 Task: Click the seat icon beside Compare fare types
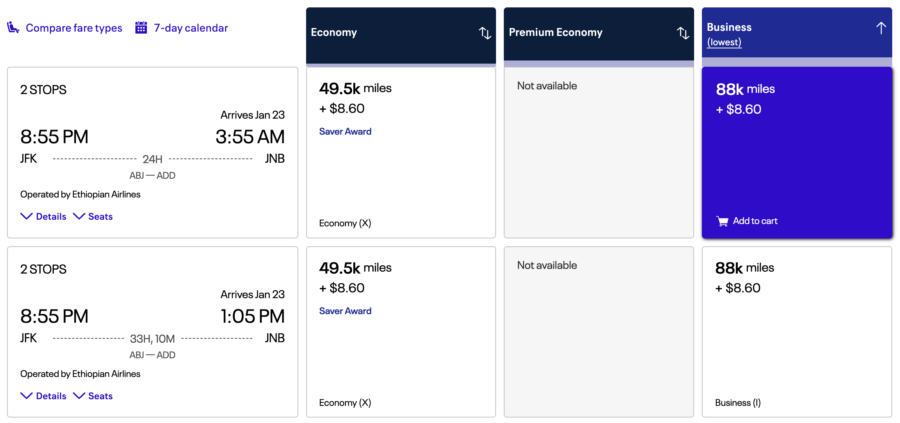pos(13,28)
